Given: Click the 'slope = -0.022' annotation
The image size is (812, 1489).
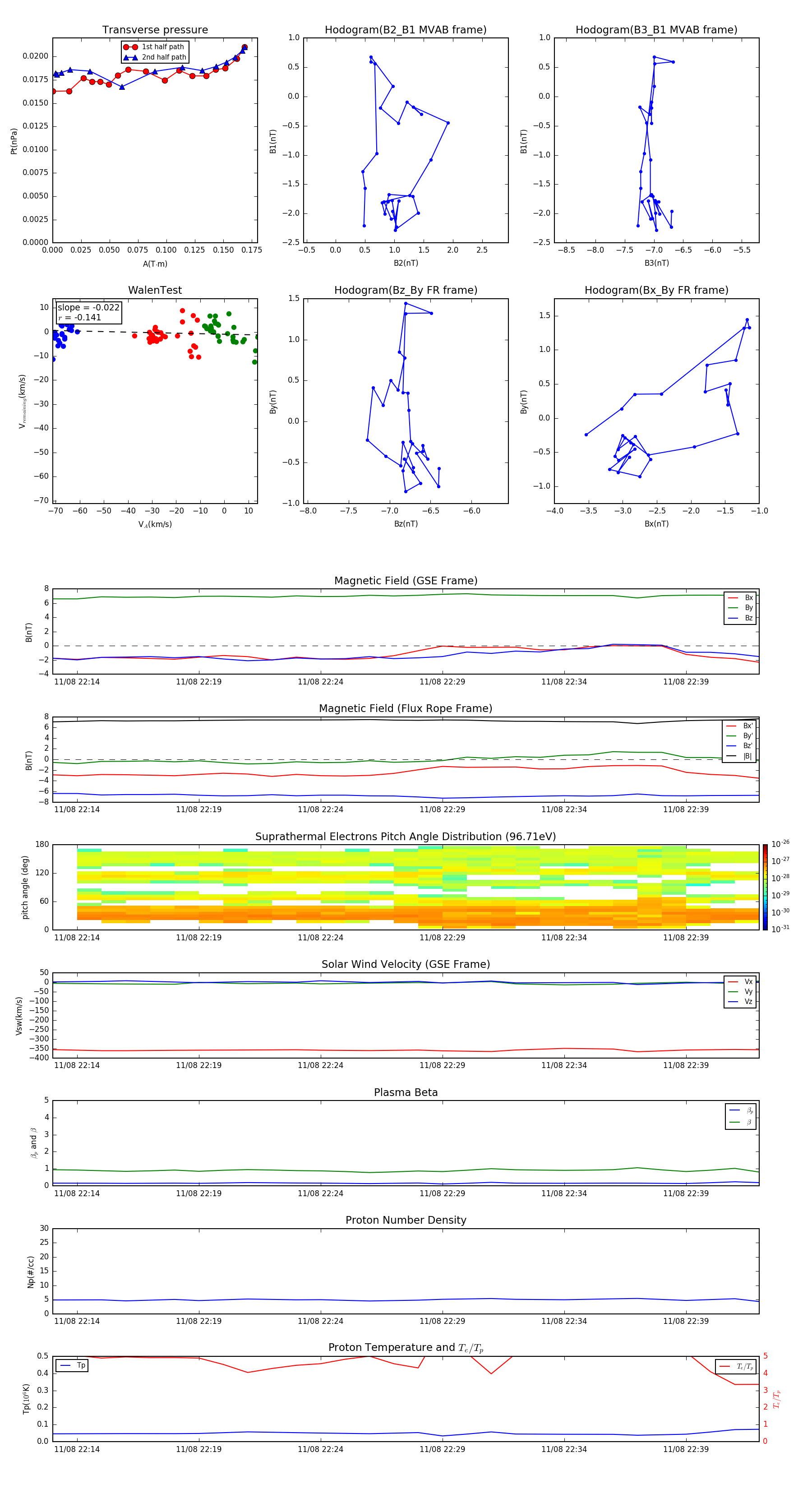Looking at the screenshot, I should tap(88, 308).
